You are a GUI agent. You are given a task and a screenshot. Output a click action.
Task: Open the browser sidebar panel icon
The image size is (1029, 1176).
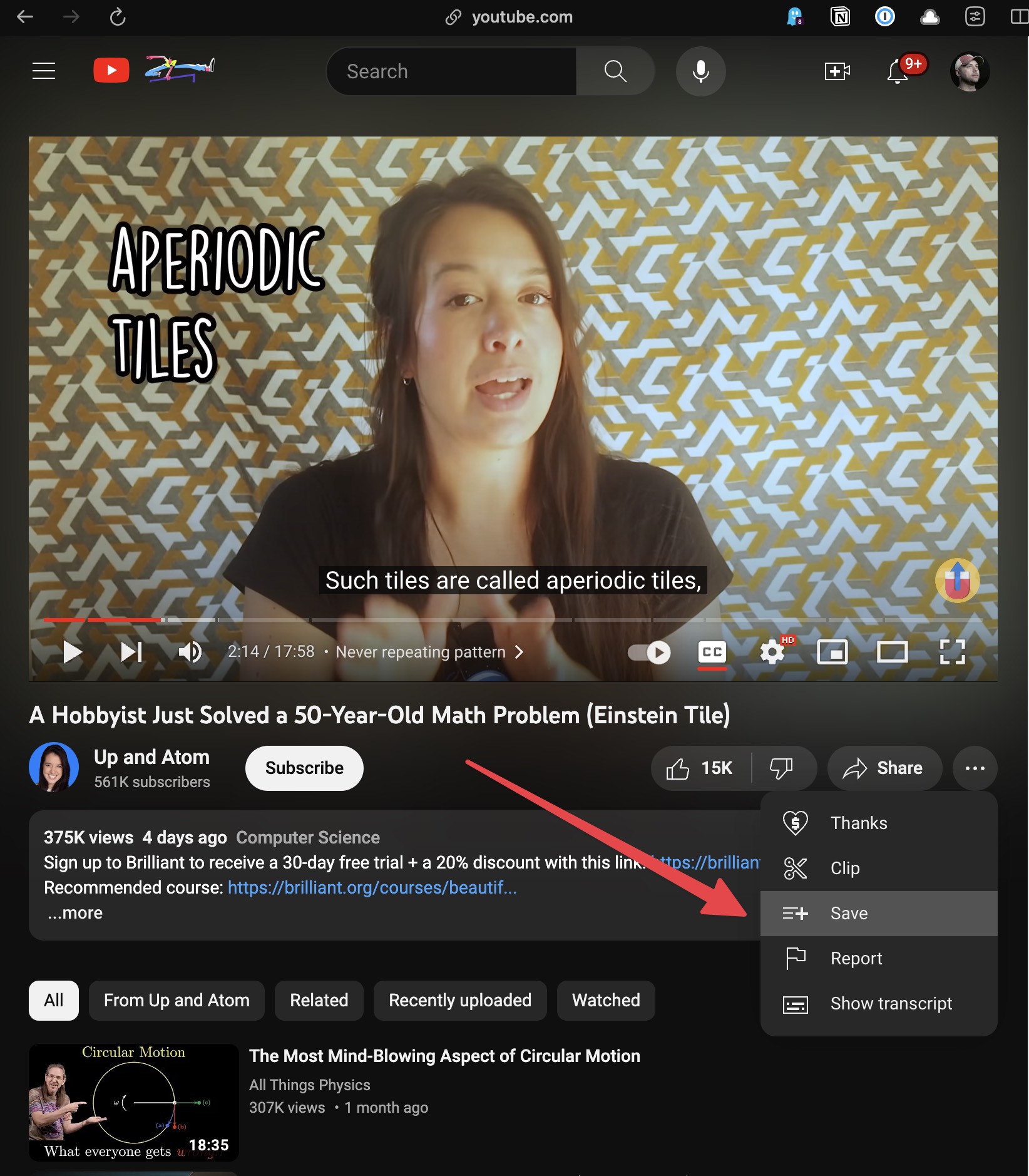tap(1020, 17)
